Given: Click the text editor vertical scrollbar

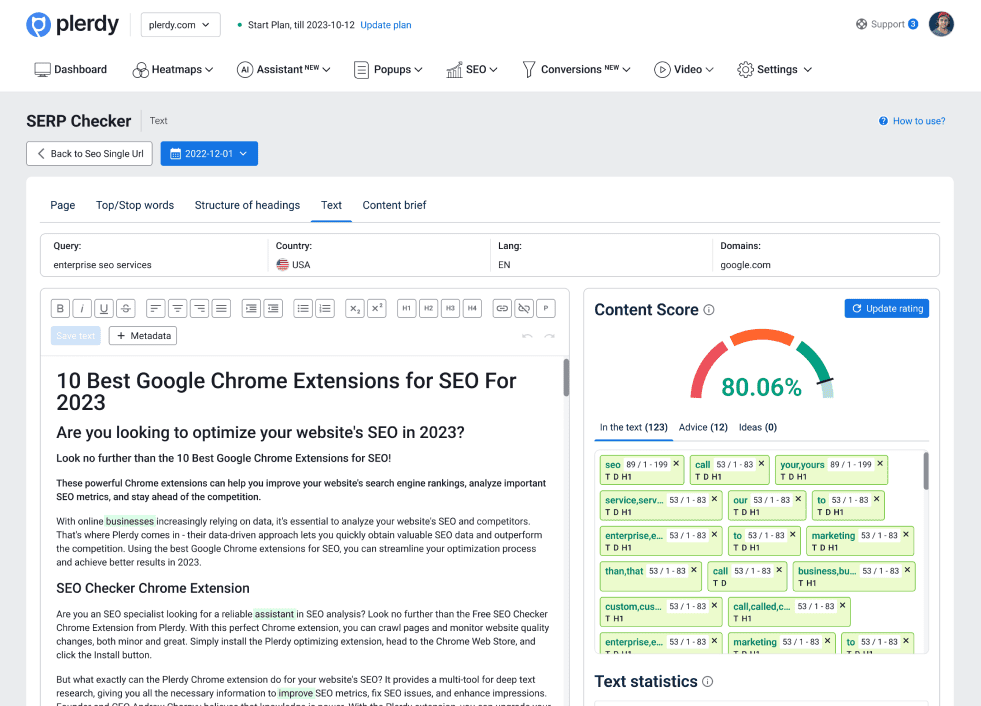Looking at the screenshot, I should (566, 377).
